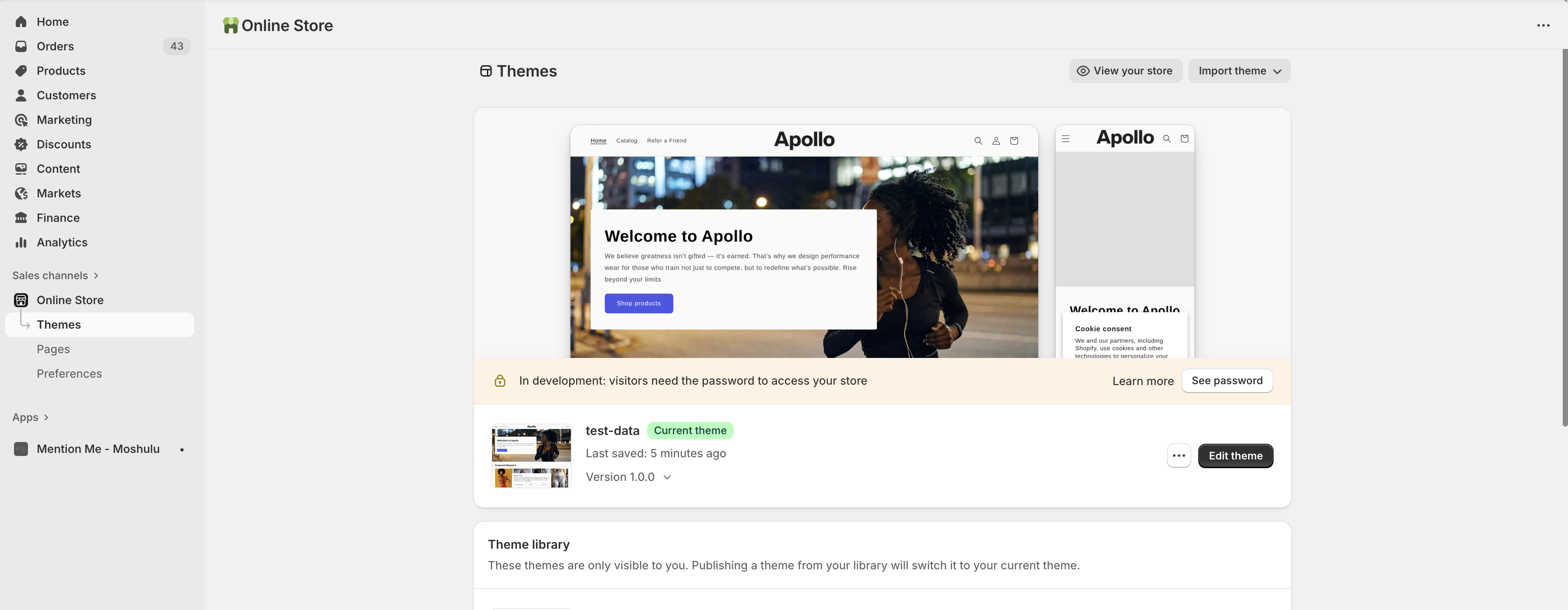This screenshot has width=1568, height=610.
Task: Switch to the Pages section
Action: click(53, 349)
